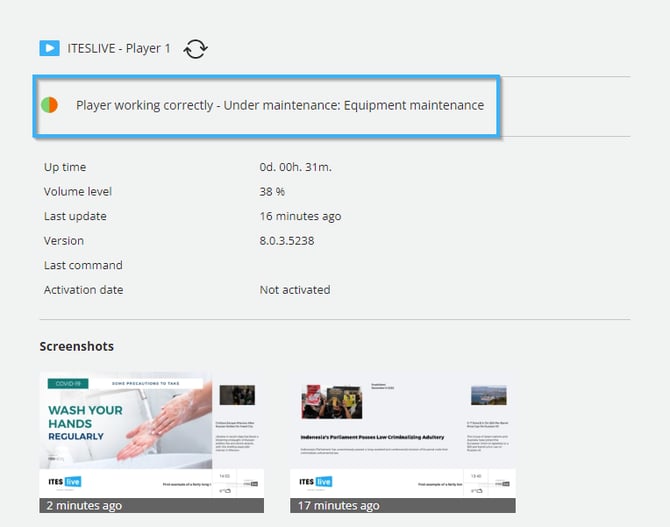Click the blue play icon beside ITESLIVE

tap(49, 48)
